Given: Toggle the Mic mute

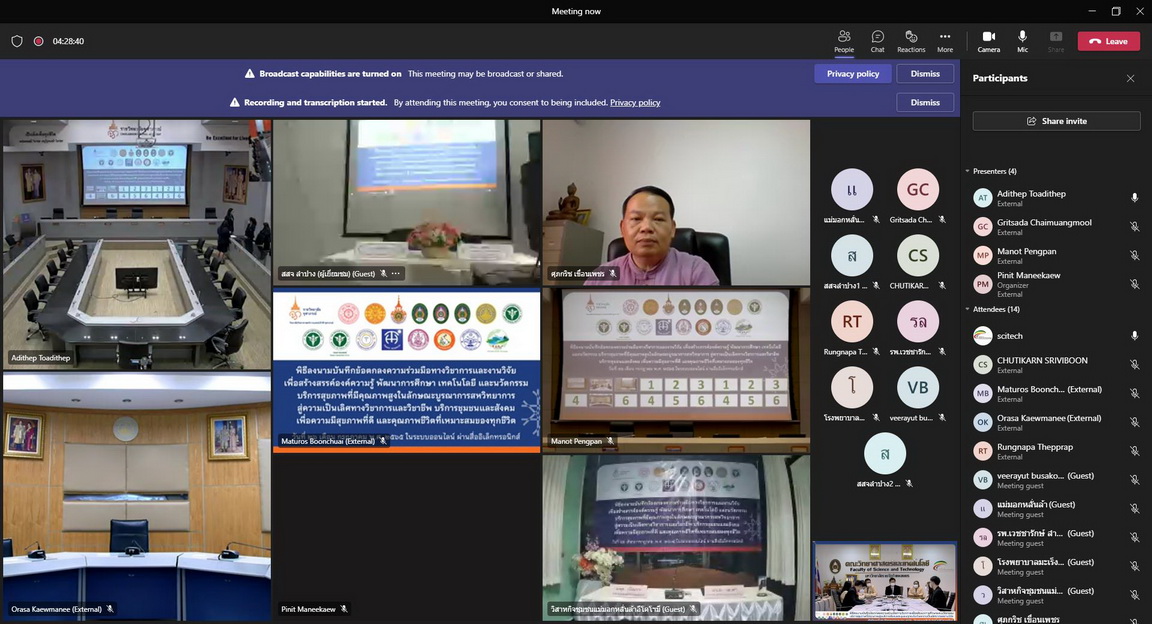Looking at the screenshot, I should 1022,40.
